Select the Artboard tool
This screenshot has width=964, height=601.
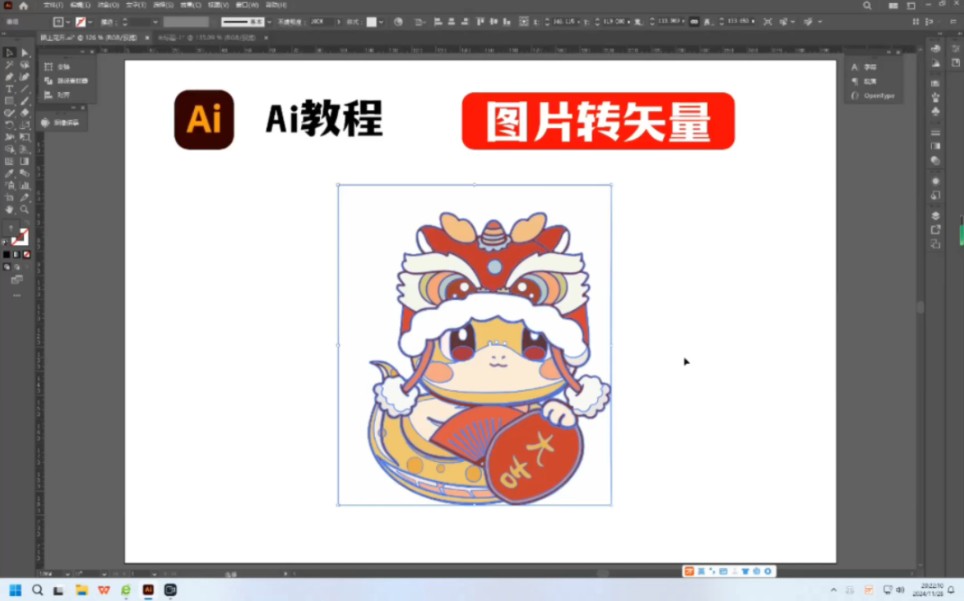coord(9,197)
